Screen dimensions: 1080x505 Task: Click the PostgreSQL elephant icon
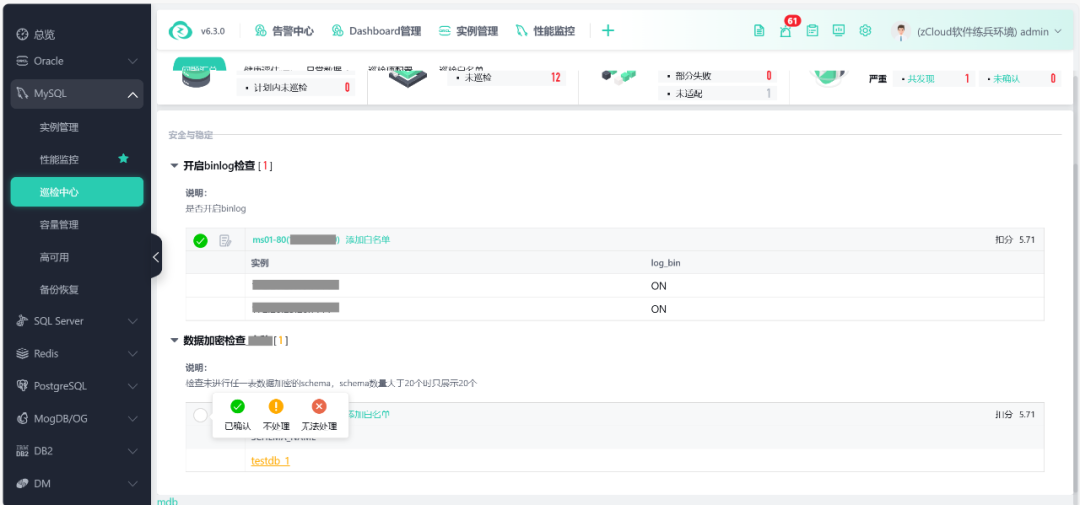coord(22,386)
